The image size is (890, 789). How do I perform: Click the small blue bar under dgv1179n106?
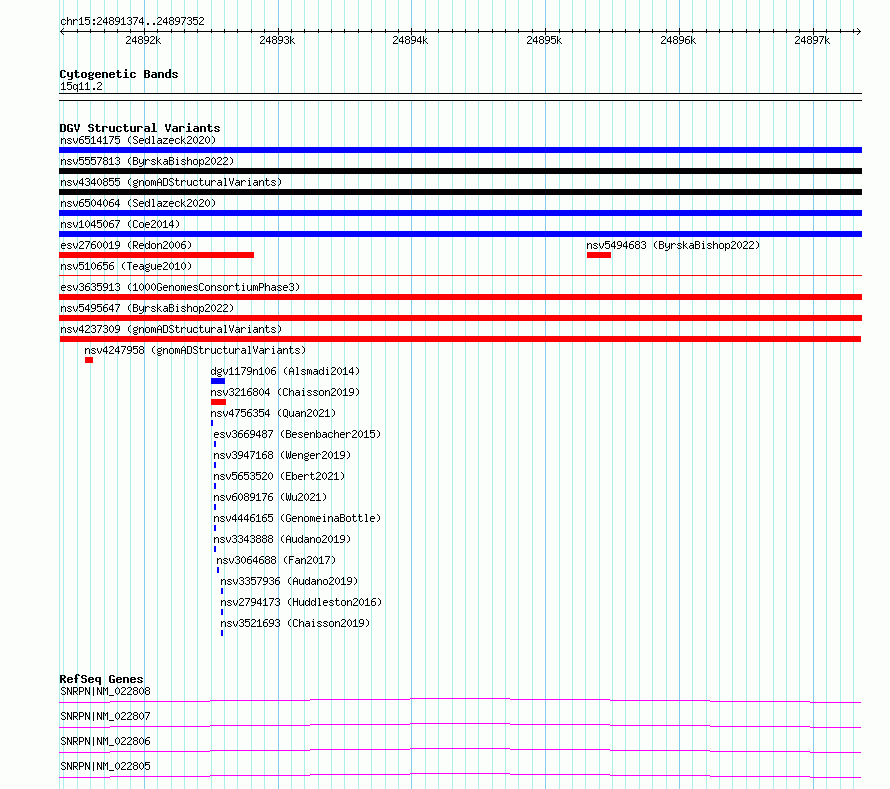click(x=218, y=381)
